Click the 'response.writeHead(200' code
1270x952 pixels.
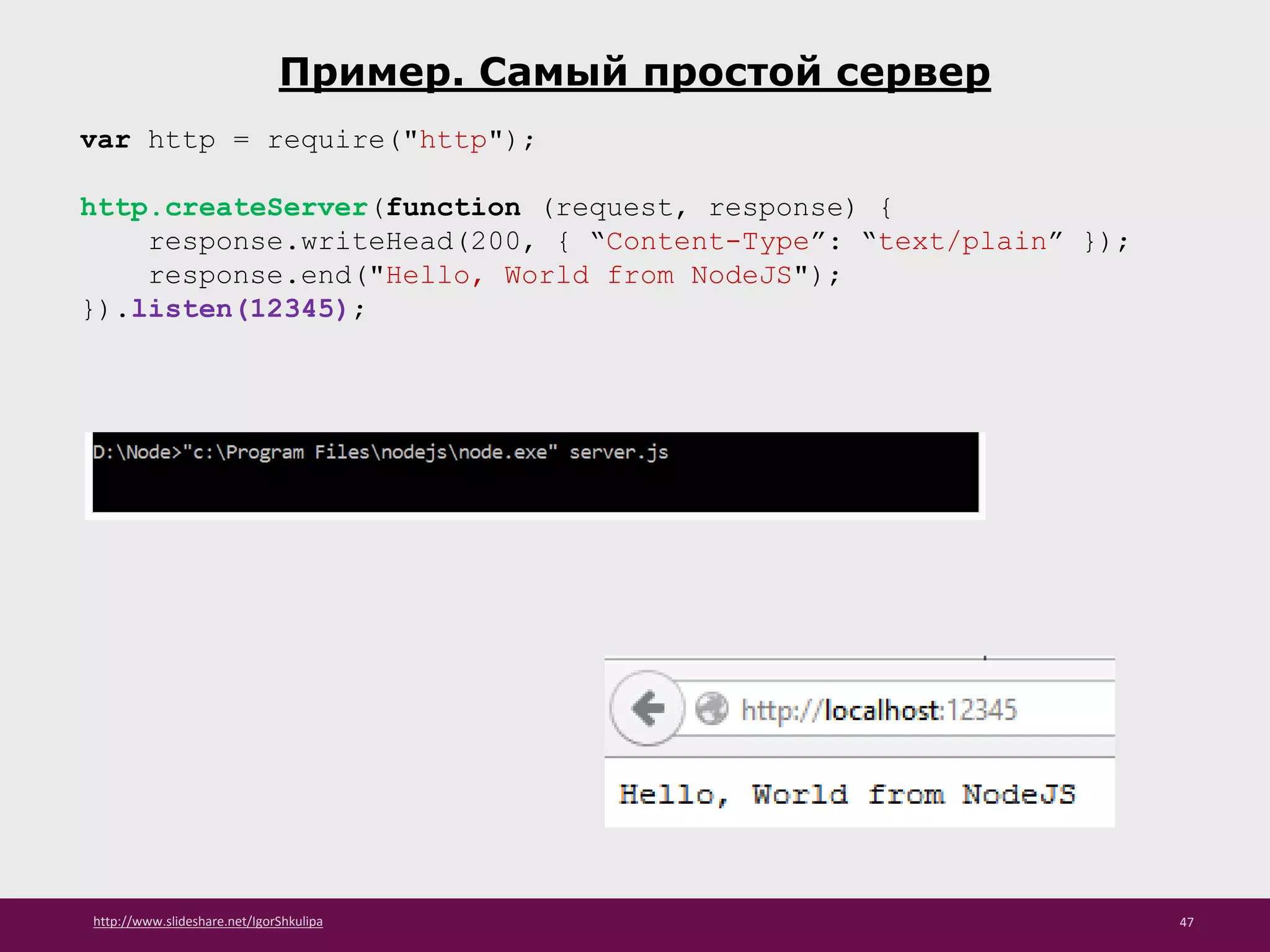pos(334,241)
